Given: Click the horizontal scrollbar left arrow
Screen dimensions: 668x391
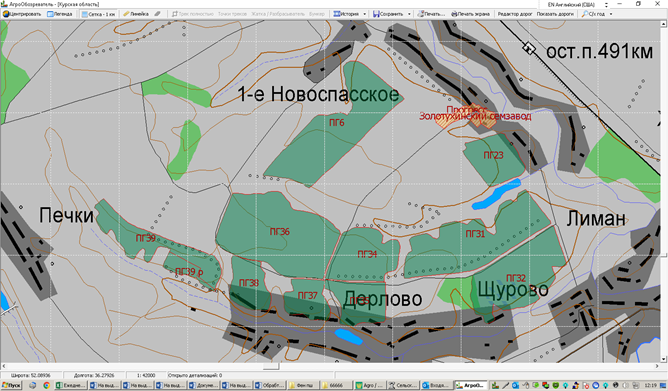Looking at the screenshot, I should click(x=3, y=366).
